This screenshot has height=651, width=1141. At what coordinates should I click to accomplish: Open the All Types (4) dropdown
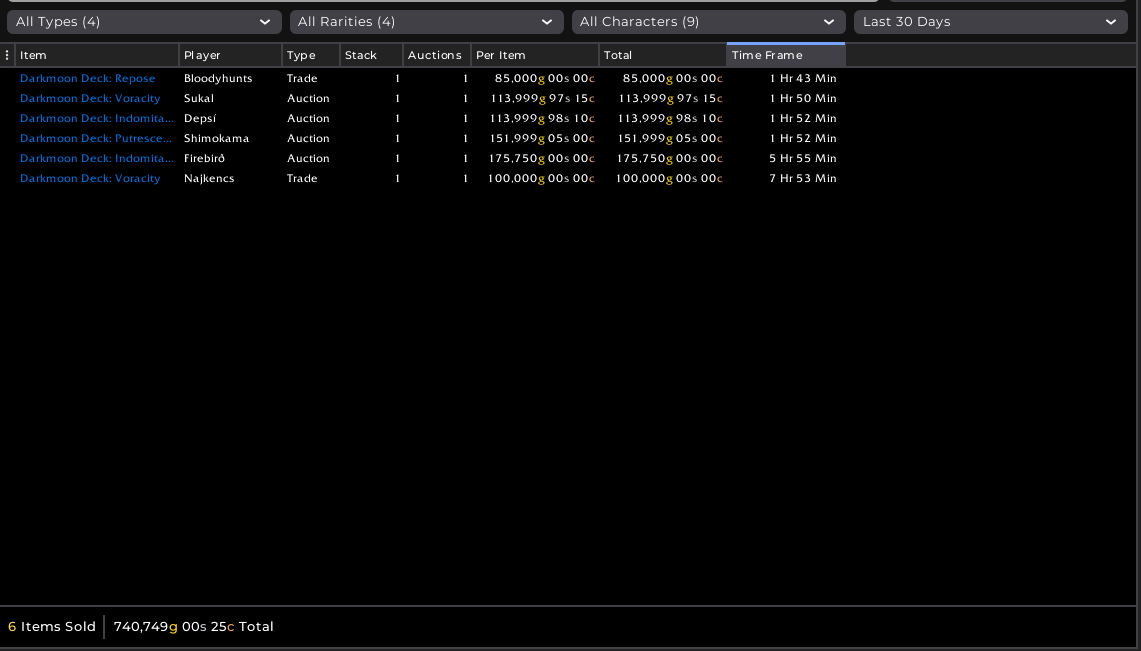coord(144,22)
